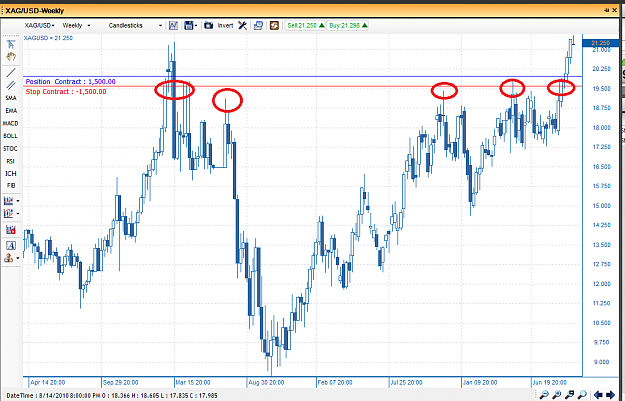Open chart settings wrench tools icon
The height and width of the screenshot is (401, 625).
coord(242,26)
